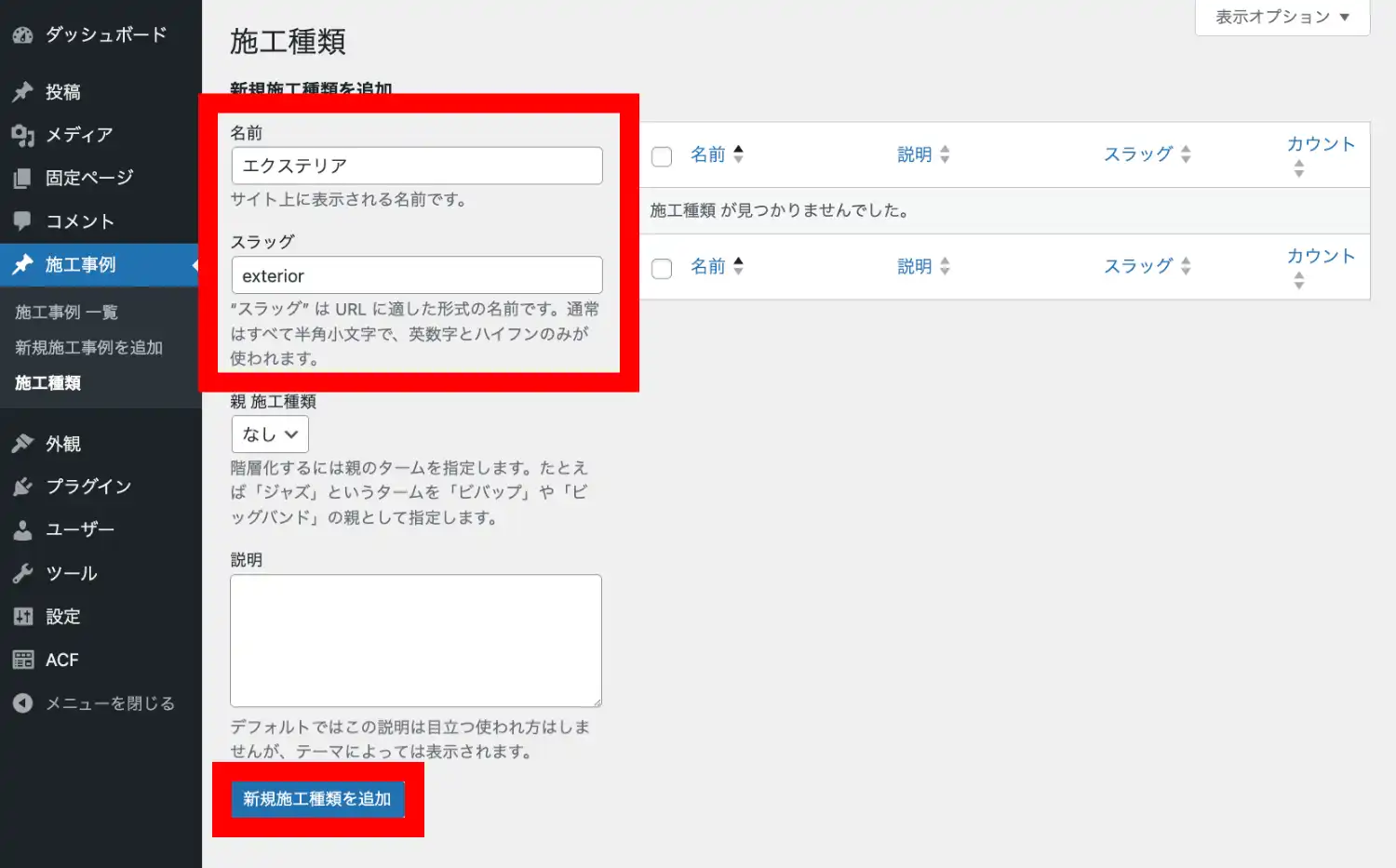Click カウント sort arrows in table footer
1396x868 pixels.
tap(1299, 280)
